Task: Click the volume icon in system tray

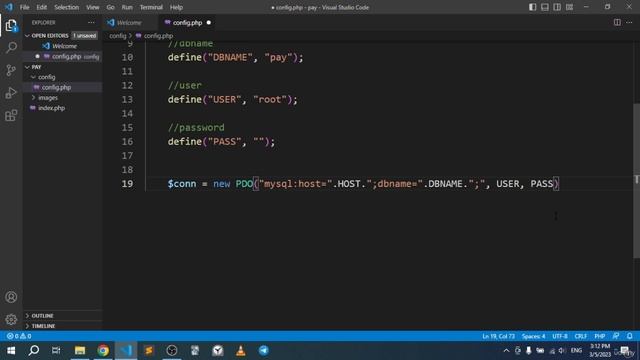Action: (562, 351)
